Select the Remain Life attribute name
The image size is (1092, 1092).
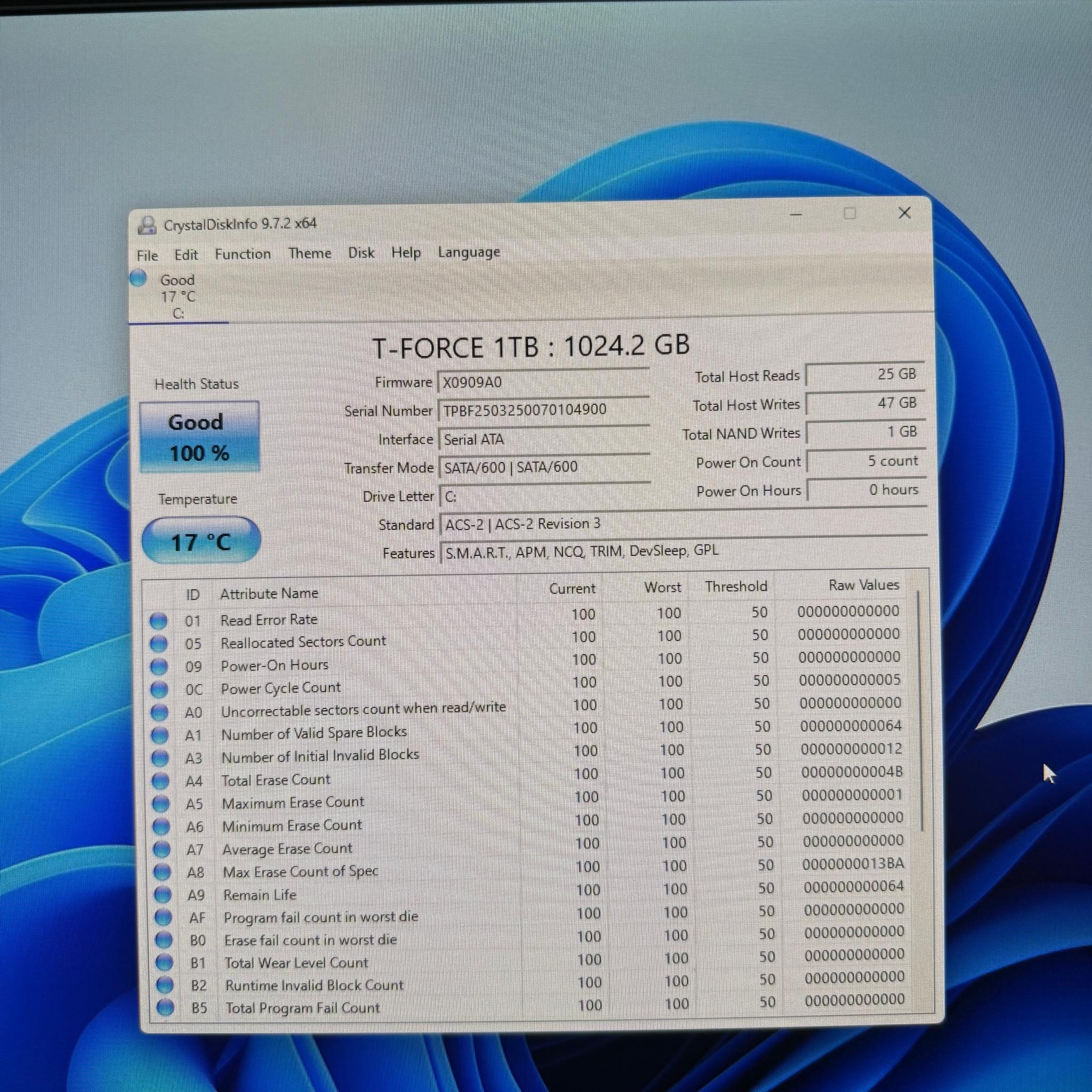pyautogui.click(x=260, y=895)
